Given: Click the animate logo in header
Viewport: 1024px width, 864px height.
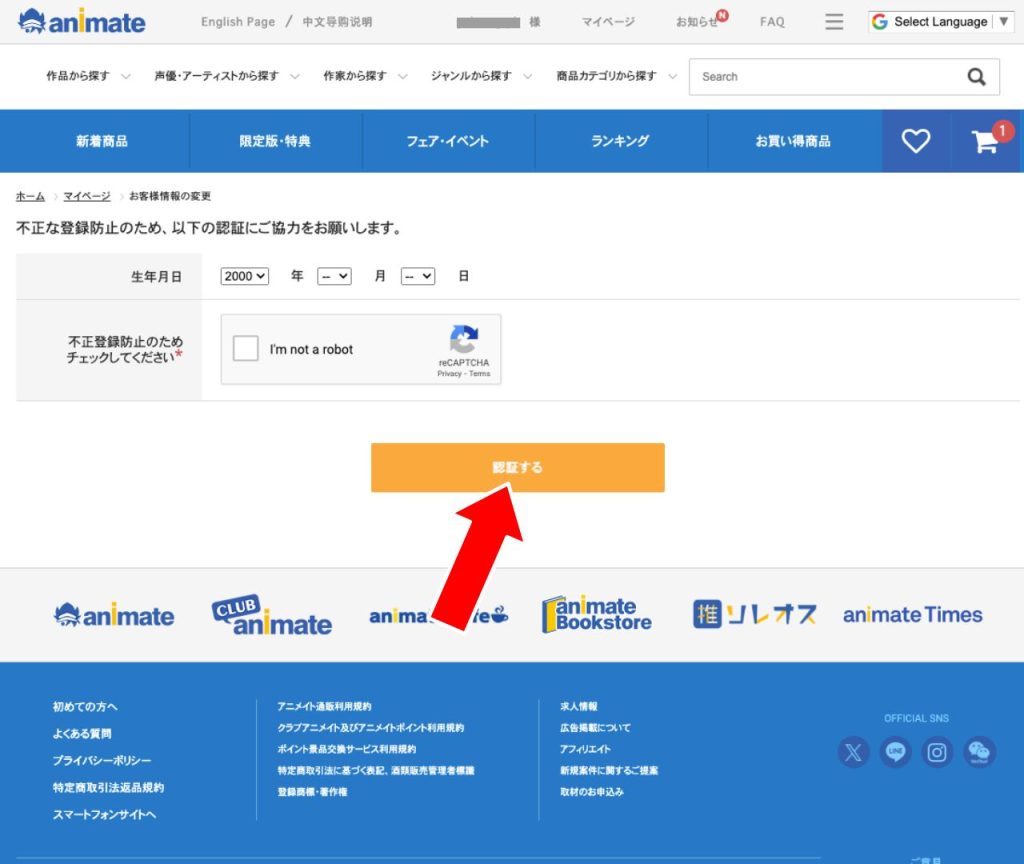Looking at the screenshot, I should [x=82, y=22].
